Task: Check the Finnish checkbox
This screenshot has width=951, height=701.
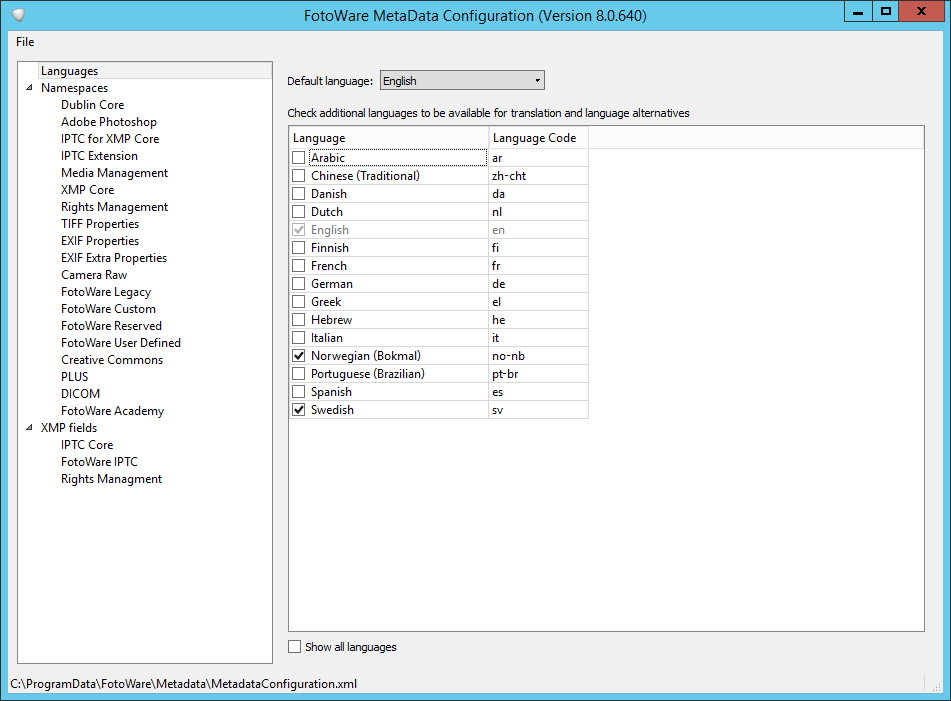Action: click(x=298, y=248)
